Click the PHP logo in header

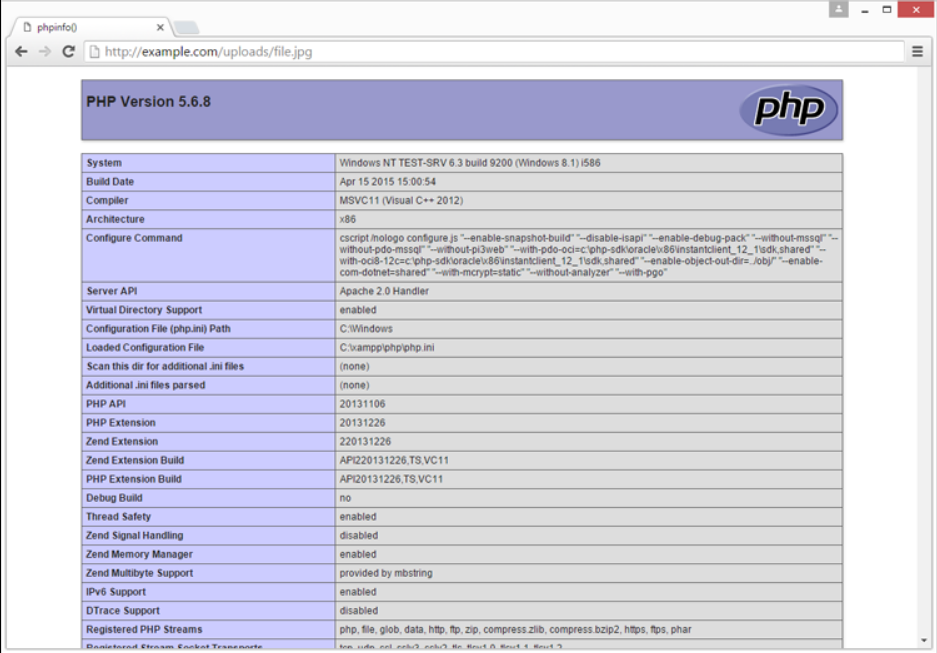(788, 109)
